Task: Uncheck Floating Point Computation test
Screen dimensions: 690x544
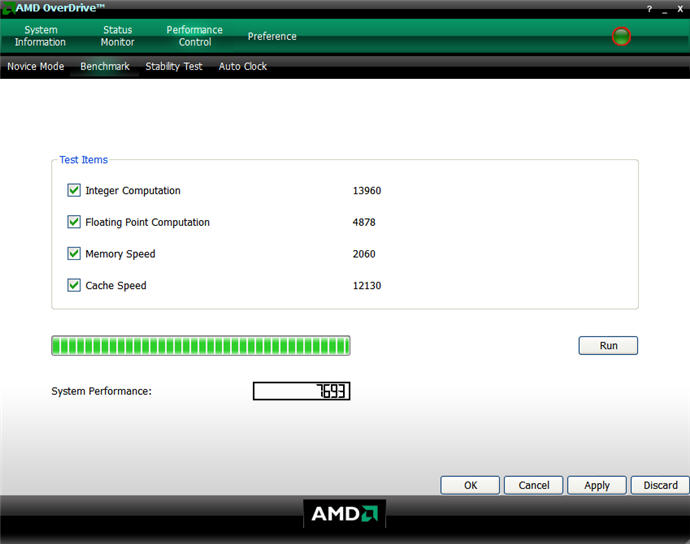Action: [73, 222]
